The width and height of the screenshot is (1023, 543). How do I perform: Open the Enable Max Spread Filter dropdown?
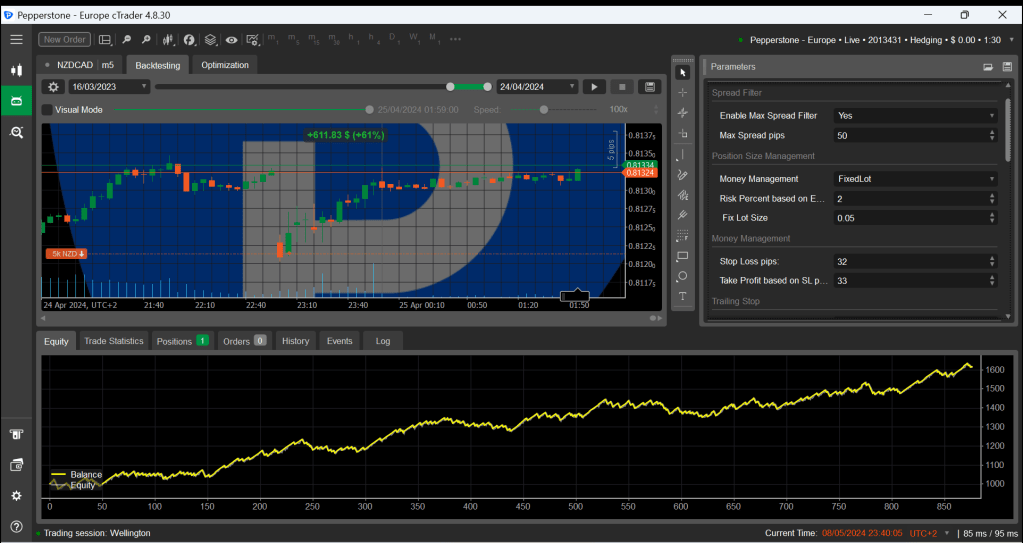(x=915, y=116)
